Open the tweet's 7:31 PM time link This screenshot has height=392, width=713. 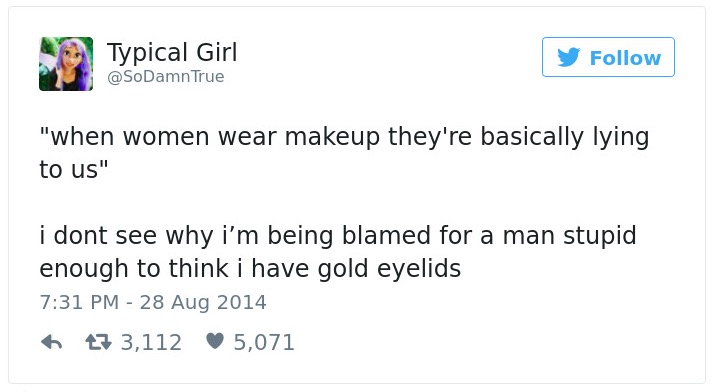[x=79, y=302]
